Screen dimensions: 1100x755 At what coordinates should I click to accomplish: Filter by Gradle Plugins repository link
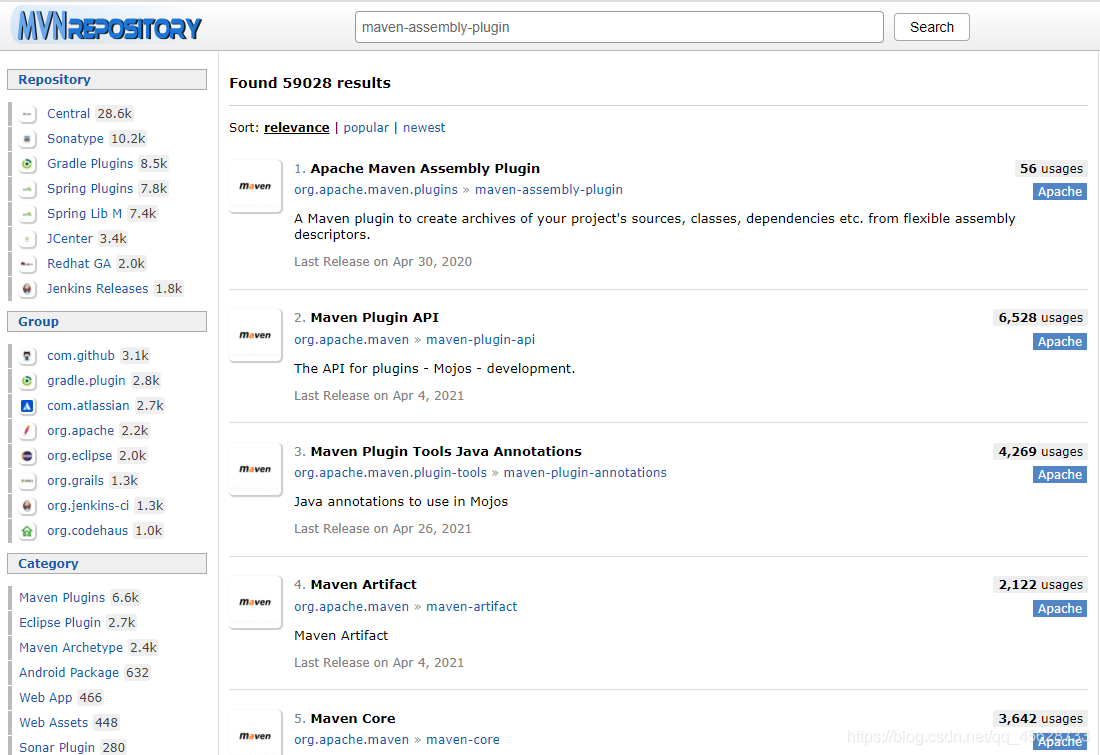point(90,163)
